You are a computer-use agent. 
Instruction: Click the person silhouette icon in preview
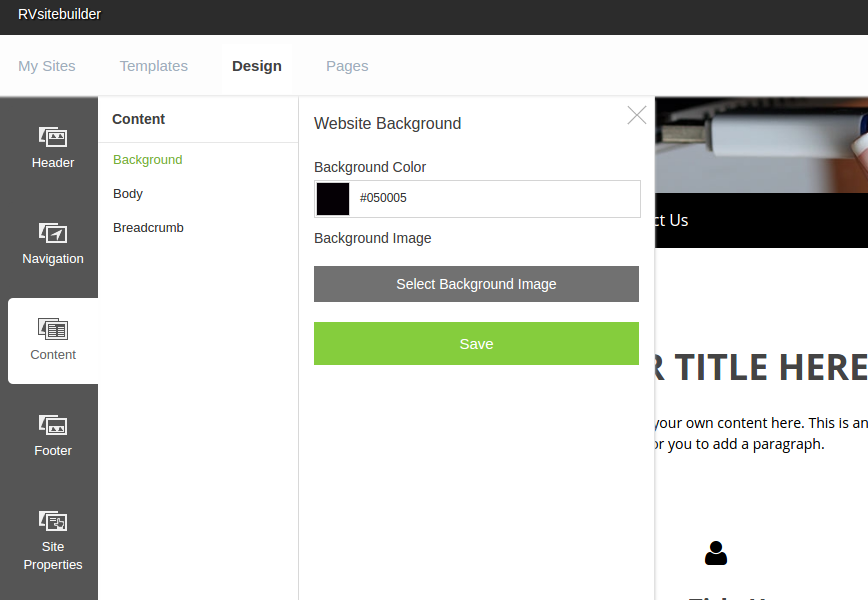(716, 553)
